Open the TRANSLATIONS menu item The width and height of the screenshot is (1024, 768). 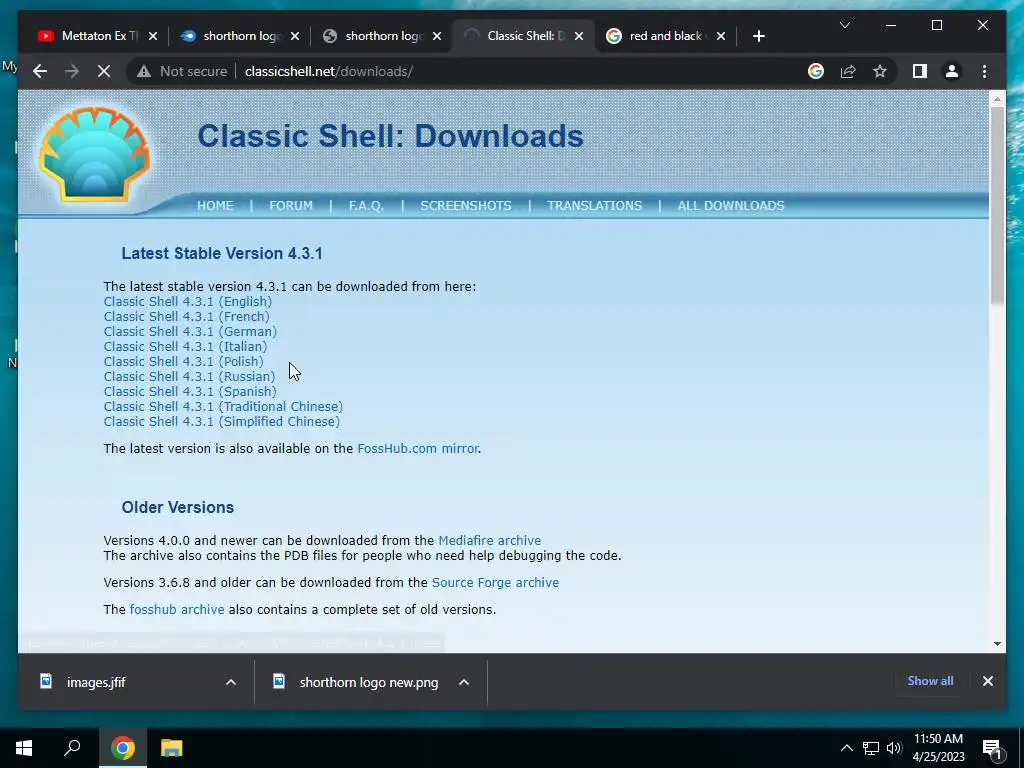coord(594,205)
